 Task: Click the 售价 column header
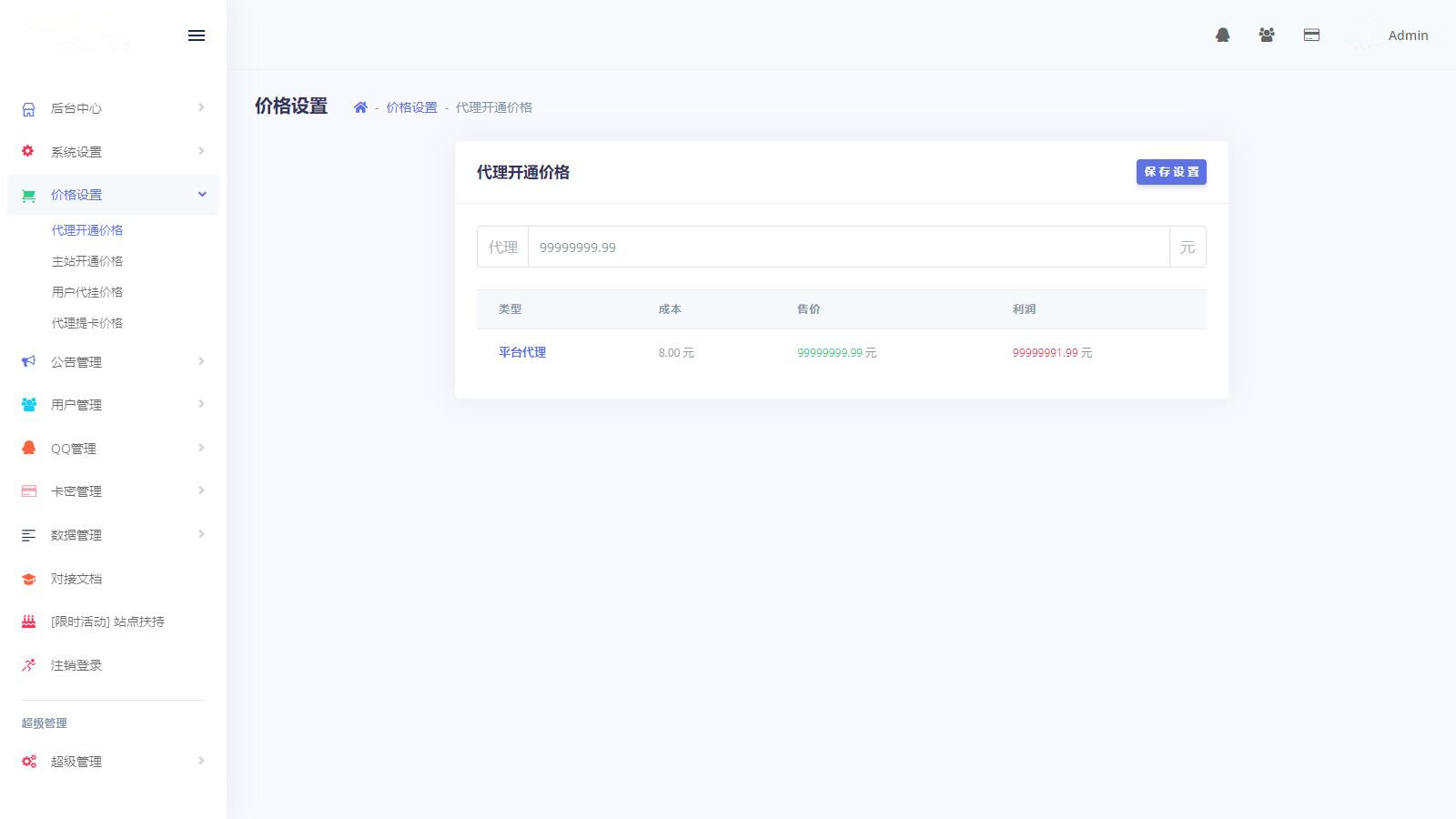pos(809,309)
